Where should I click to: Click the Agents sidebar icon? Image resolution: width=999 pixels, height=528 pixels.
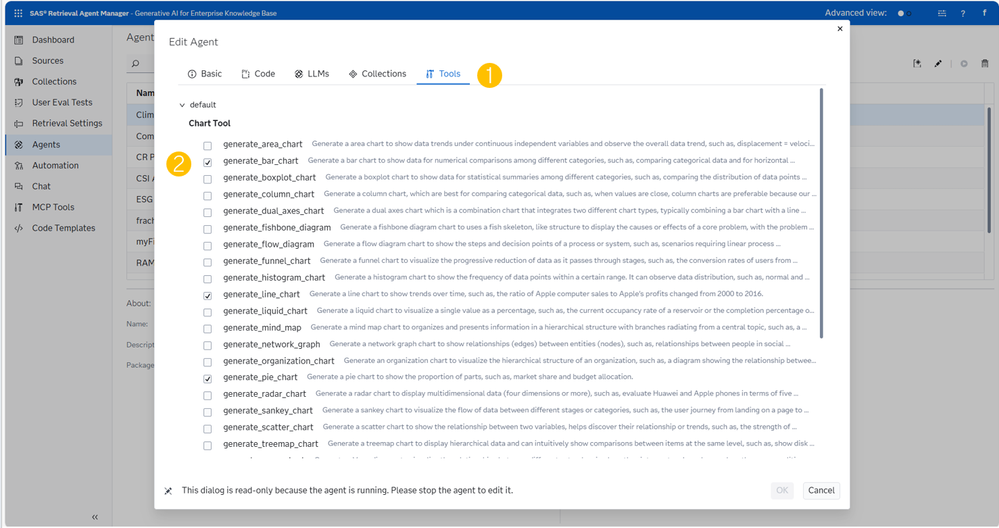pos(18,145)
